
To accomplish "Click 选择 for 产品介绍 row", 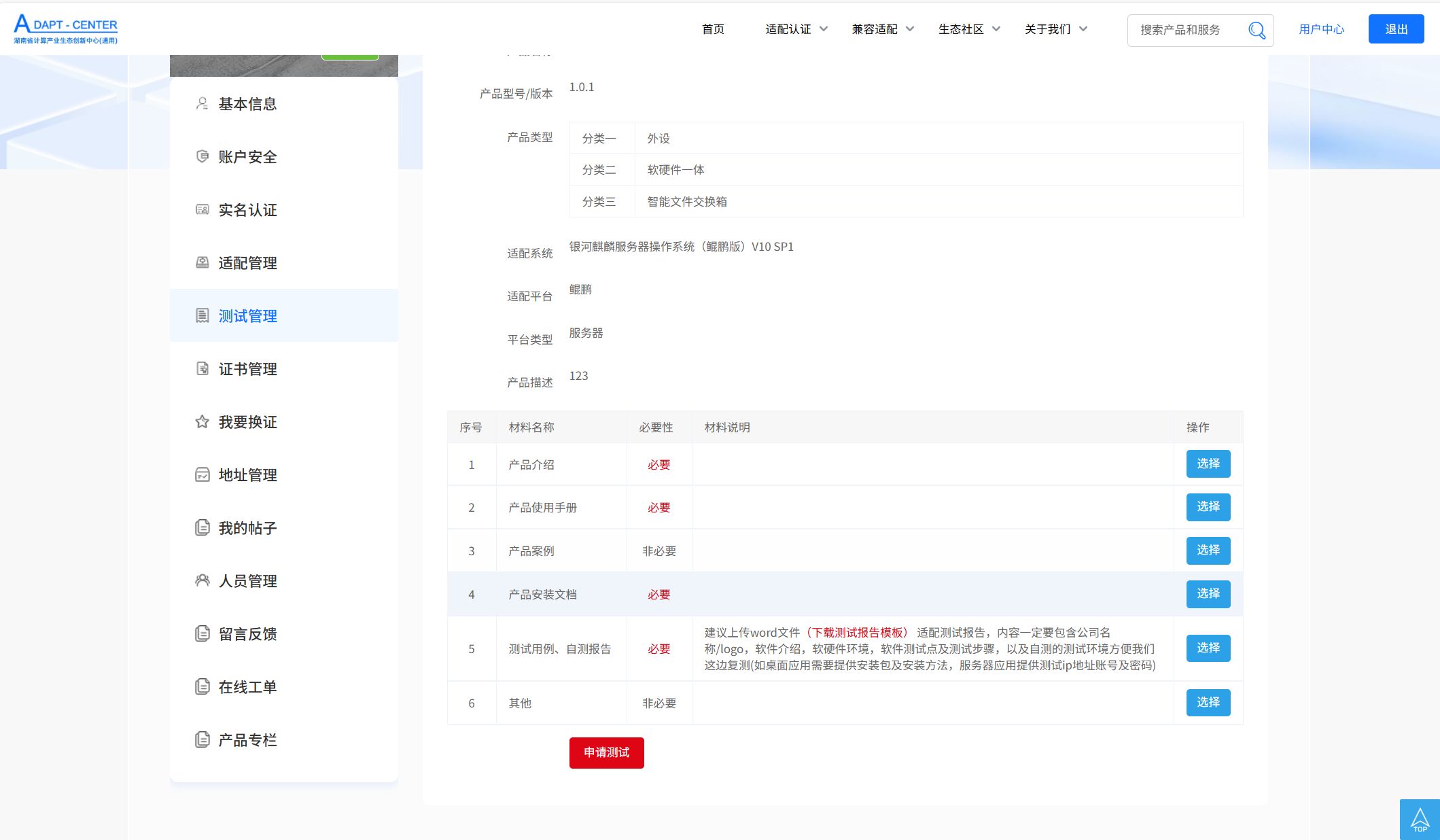I will click(x=1208, y=464).
